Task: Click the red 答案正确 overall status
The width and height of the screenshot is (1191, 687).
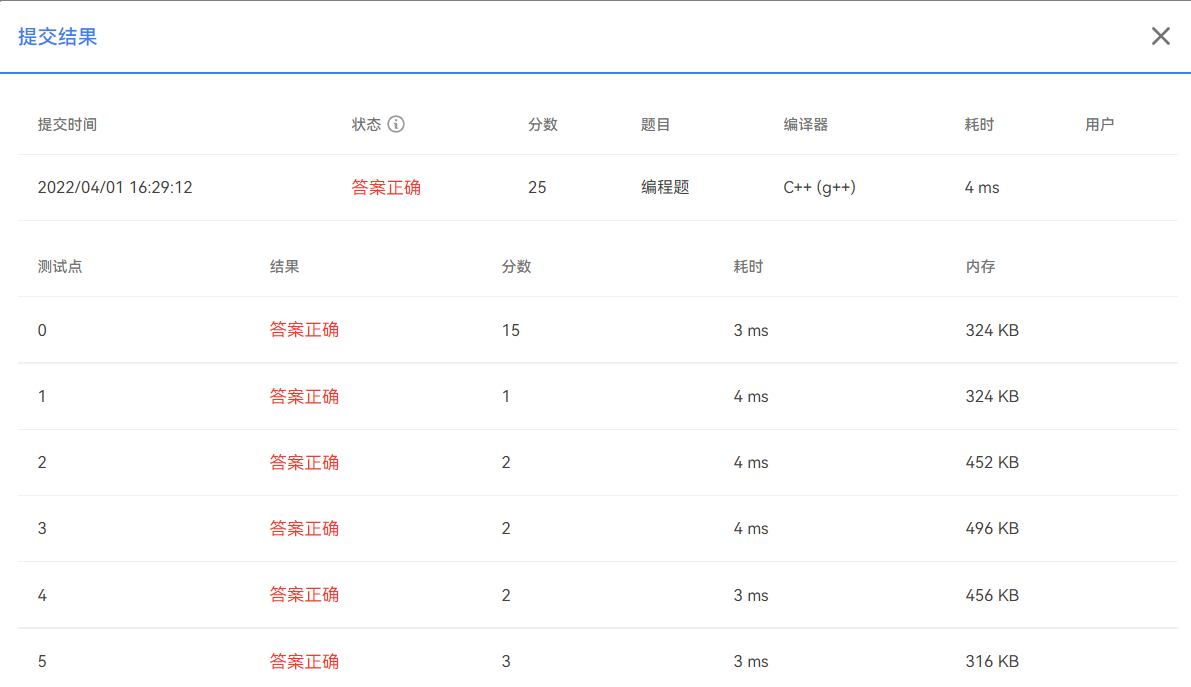Action: point(386,188)
